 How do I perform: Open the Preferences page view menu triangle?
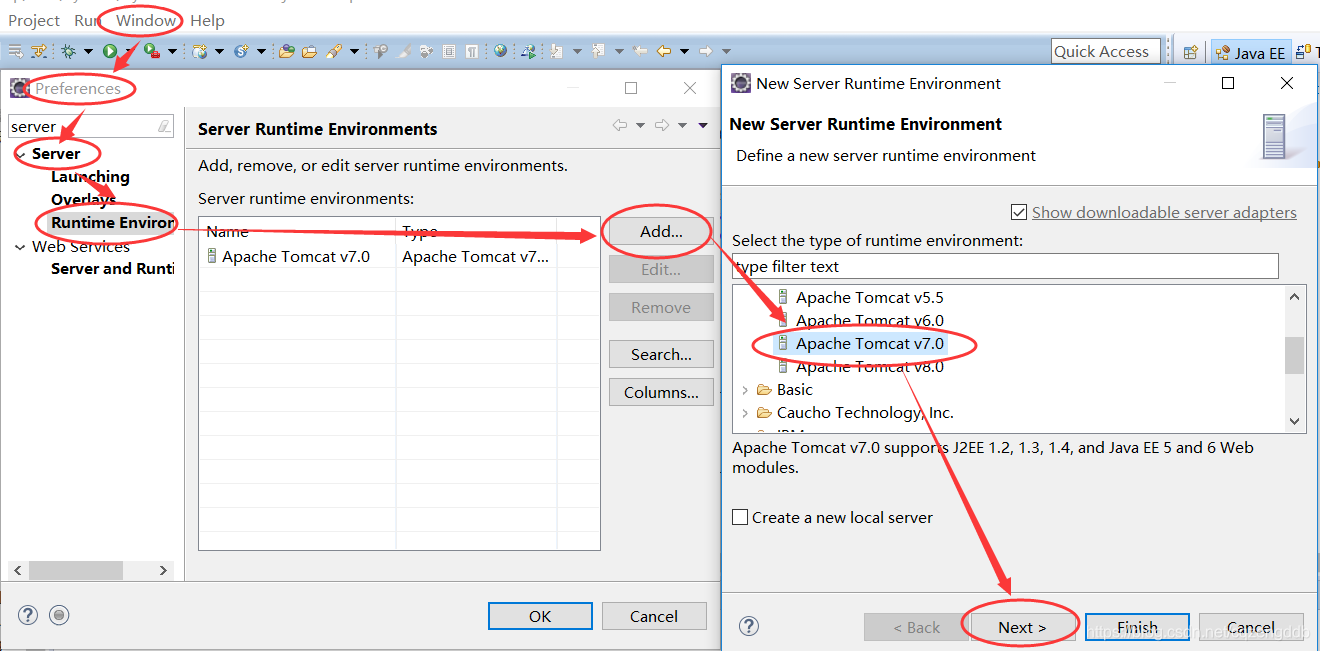point(703,125)
